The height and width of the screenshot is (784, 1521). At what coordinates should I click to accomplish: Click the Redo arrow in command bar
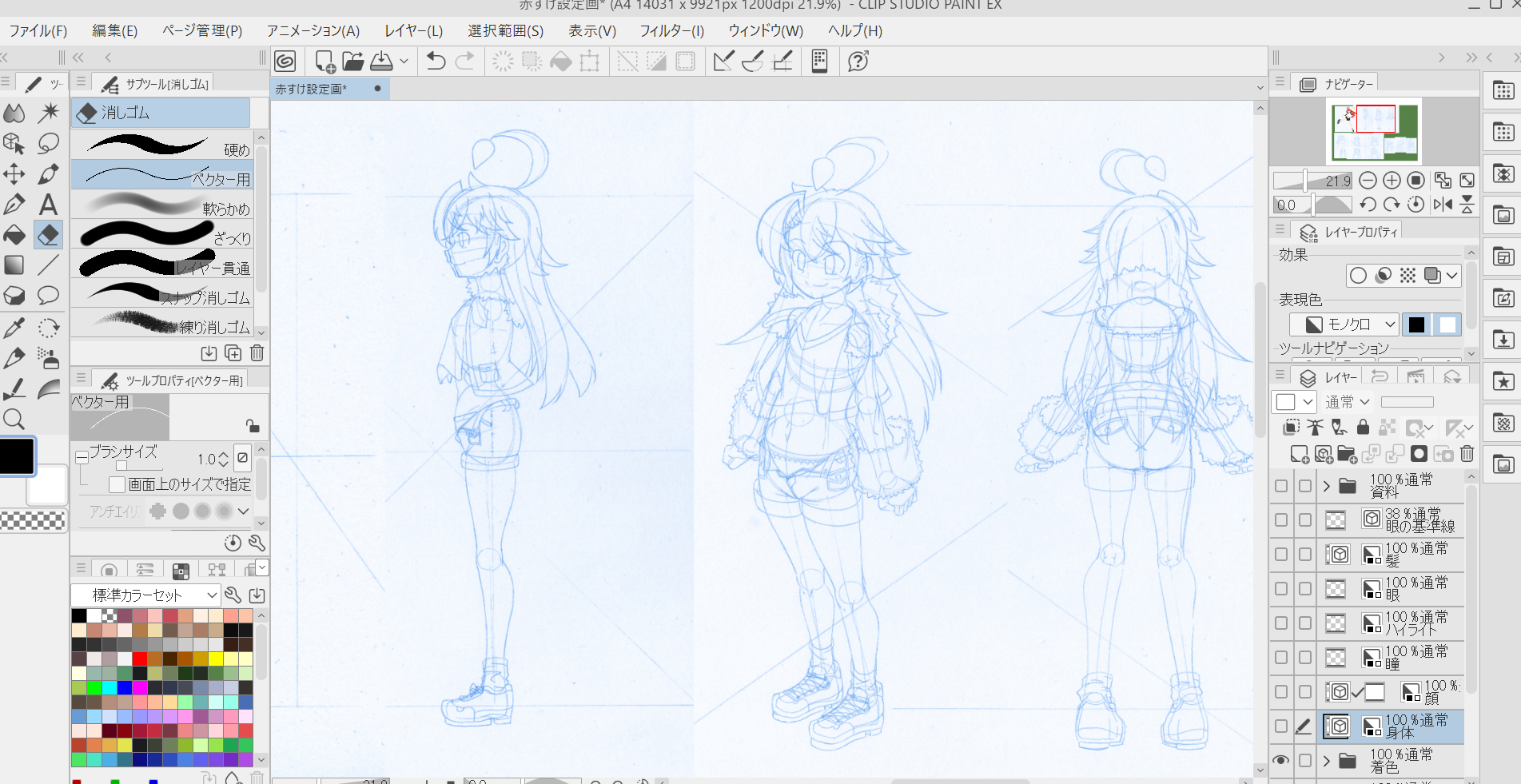[x=464, y=62]
